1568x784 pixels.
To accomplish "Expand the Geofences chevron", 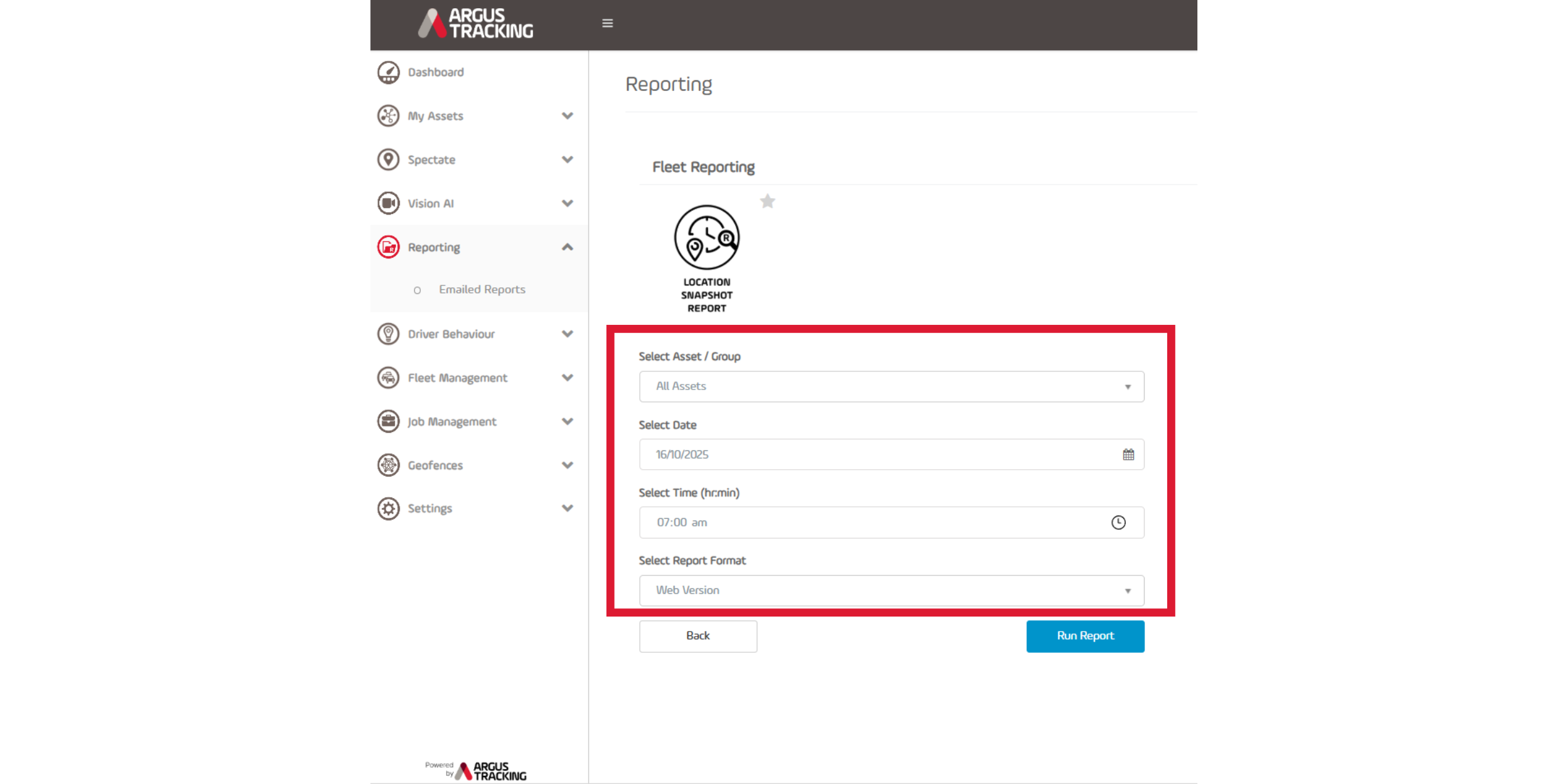I will [567, 465].
